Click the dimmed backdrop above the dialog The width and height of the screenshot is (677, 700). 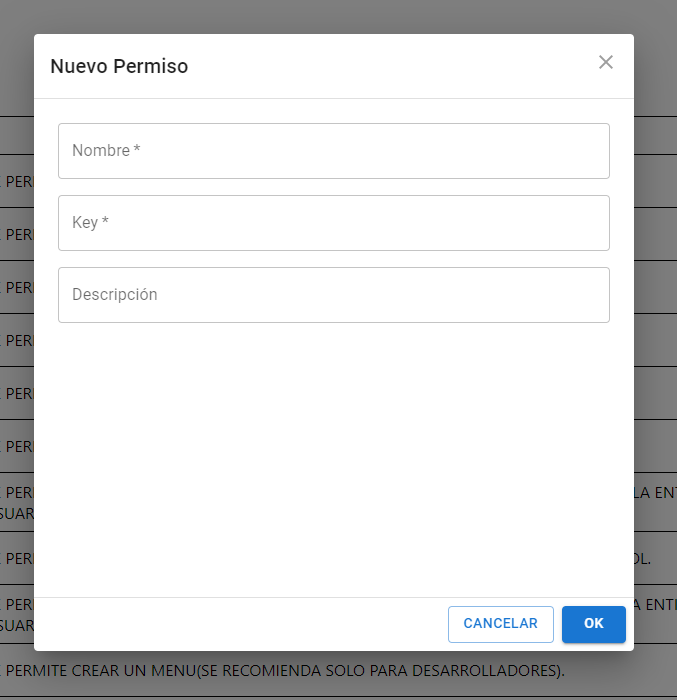point(338,16)
